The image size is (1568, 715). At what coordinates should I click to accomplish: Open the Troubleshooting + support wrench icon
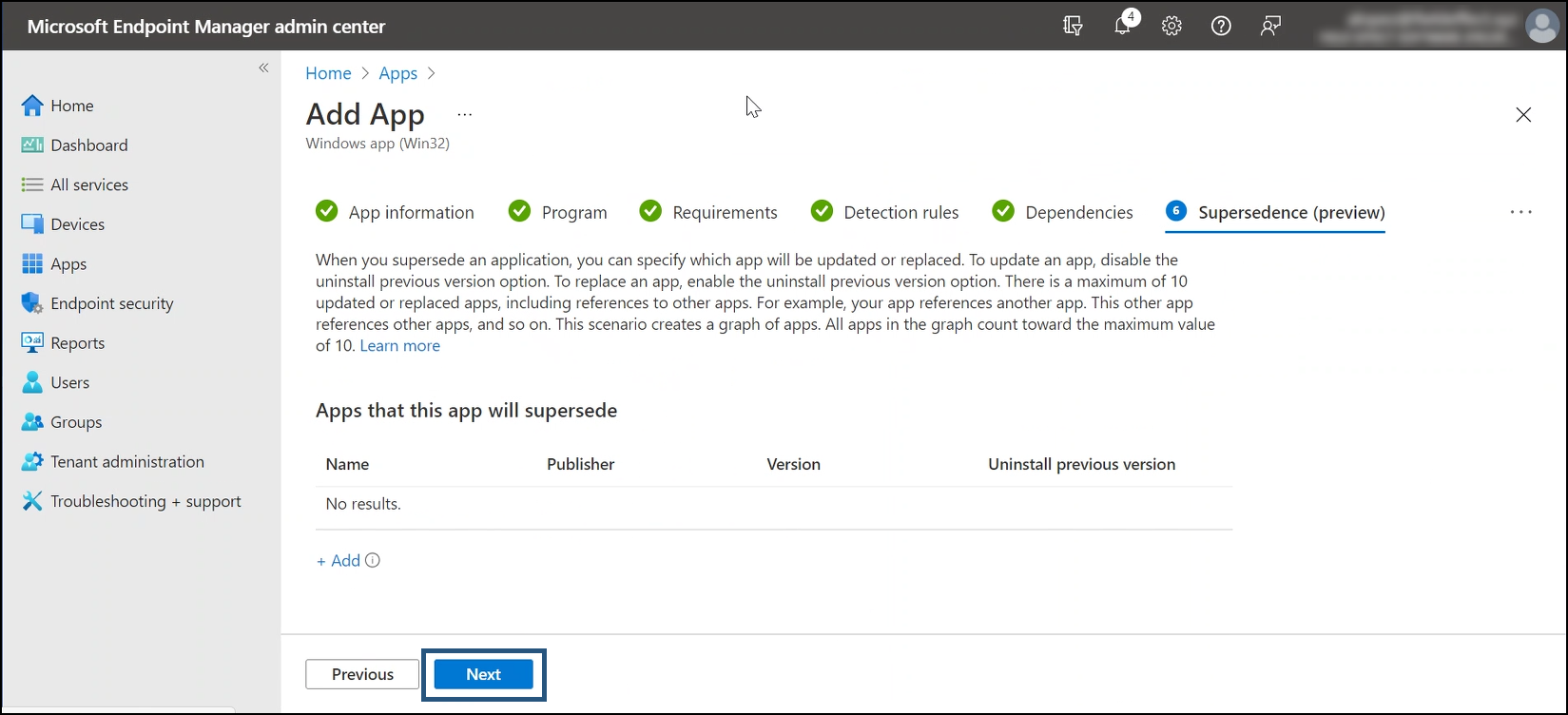[32, 501]
